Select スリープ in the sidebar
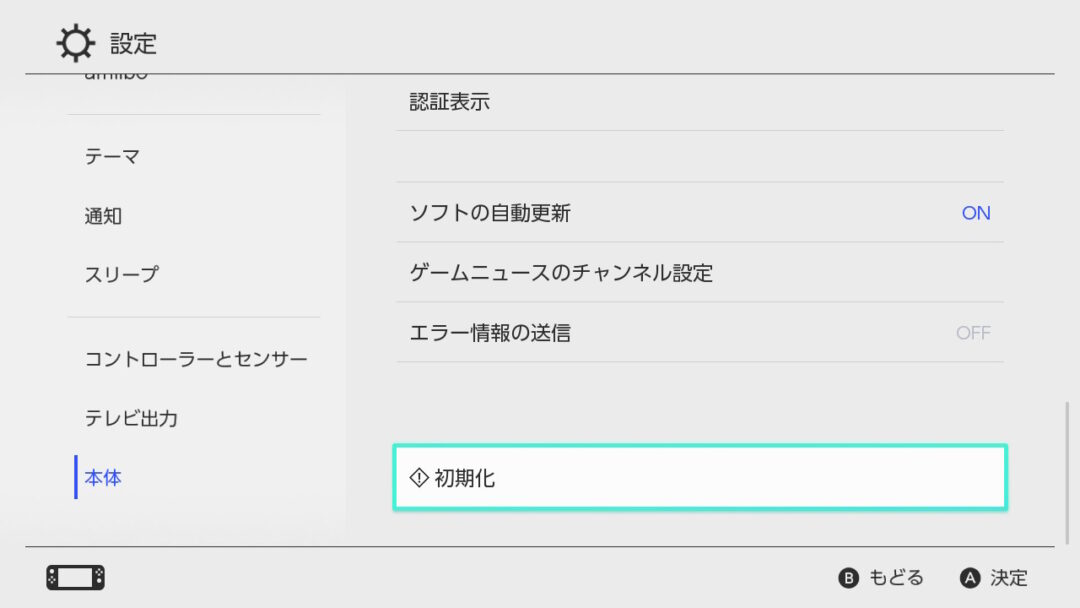 tap(120, 273)
